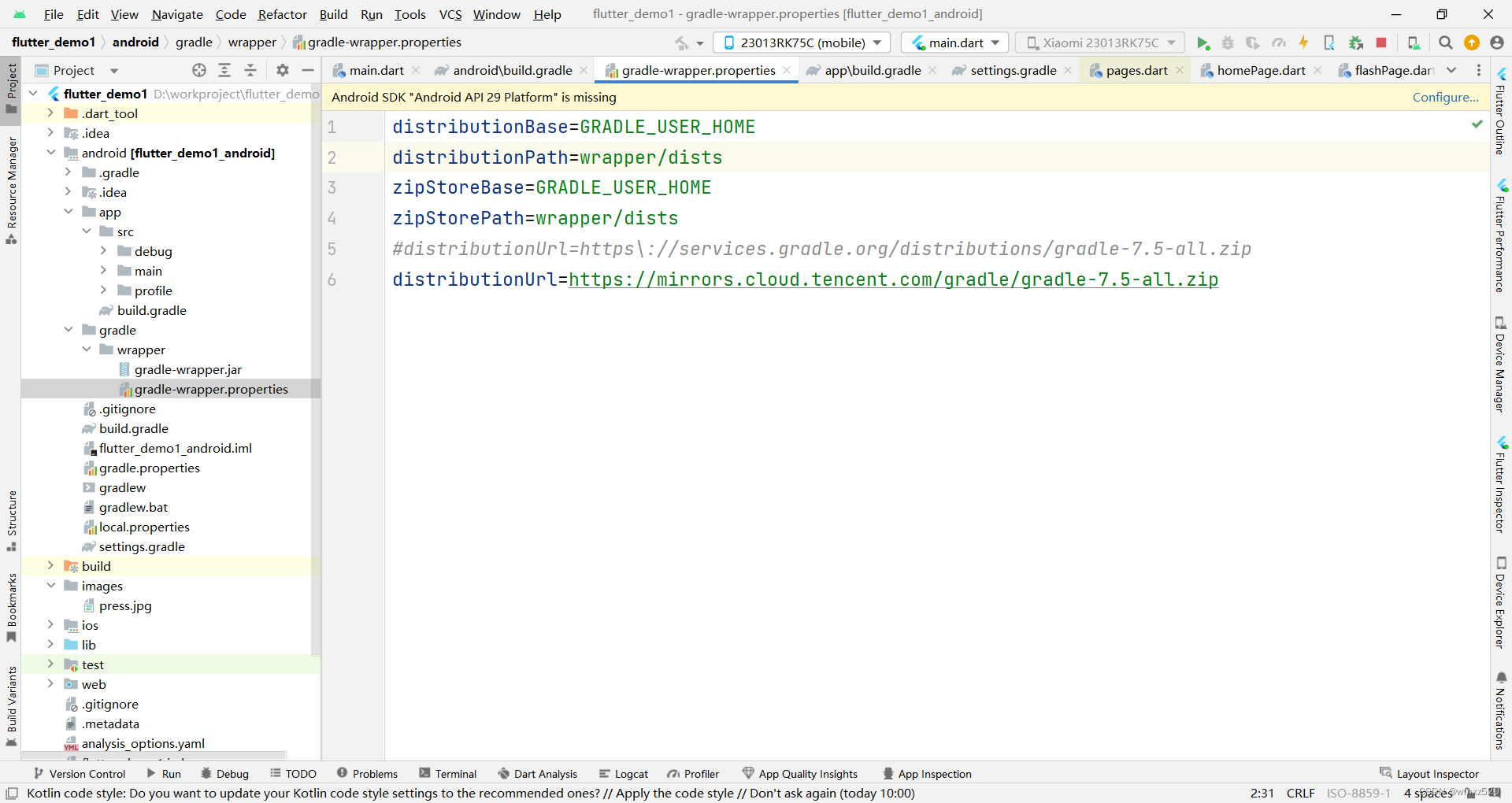Stop the running app red square

pos(1381,43)
